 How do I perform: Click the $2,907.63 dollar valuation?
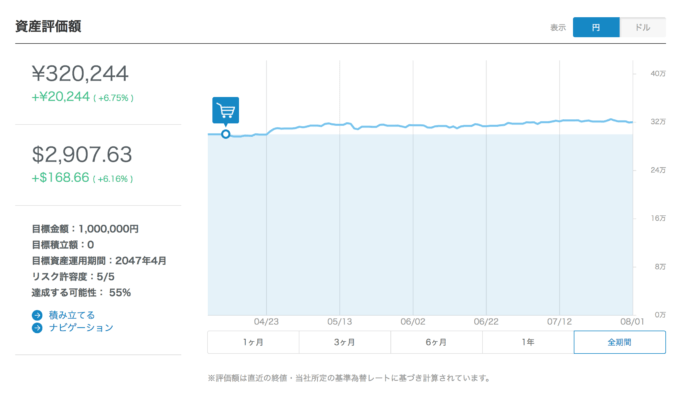tap(82, 154)
